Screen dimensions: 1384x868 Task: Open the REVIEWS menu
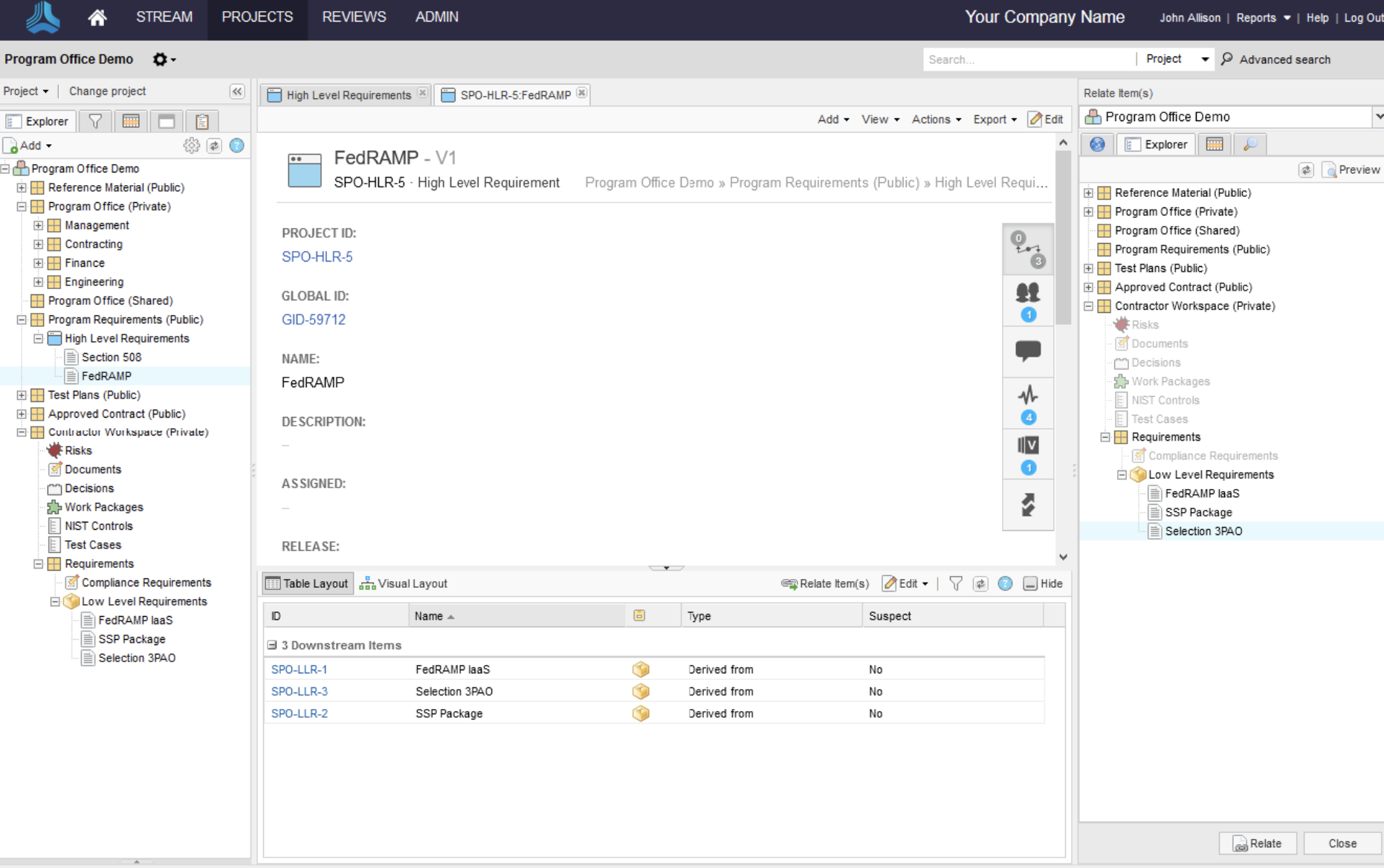pyautogui.click(x=354, y=17)
